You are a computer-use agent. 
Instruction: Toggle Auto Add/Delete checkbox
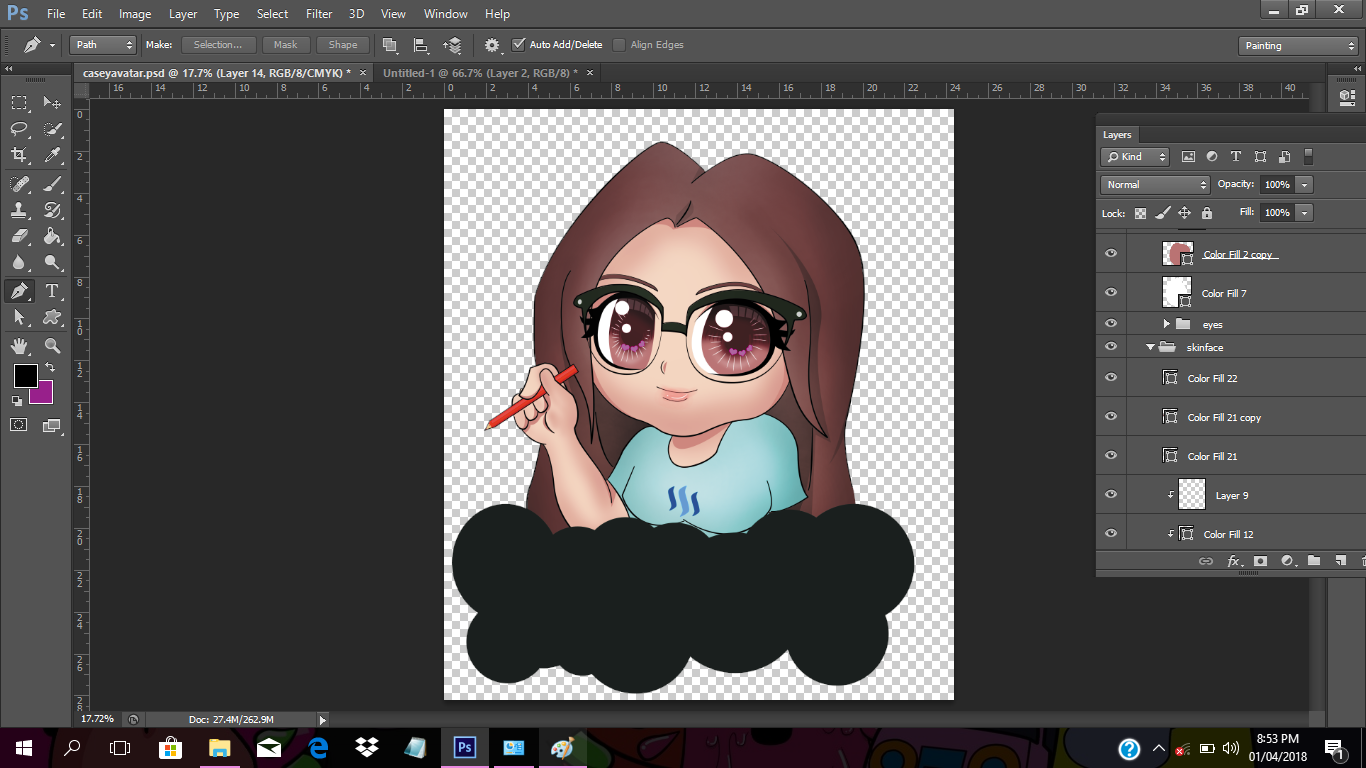click(x=518, y=45)
